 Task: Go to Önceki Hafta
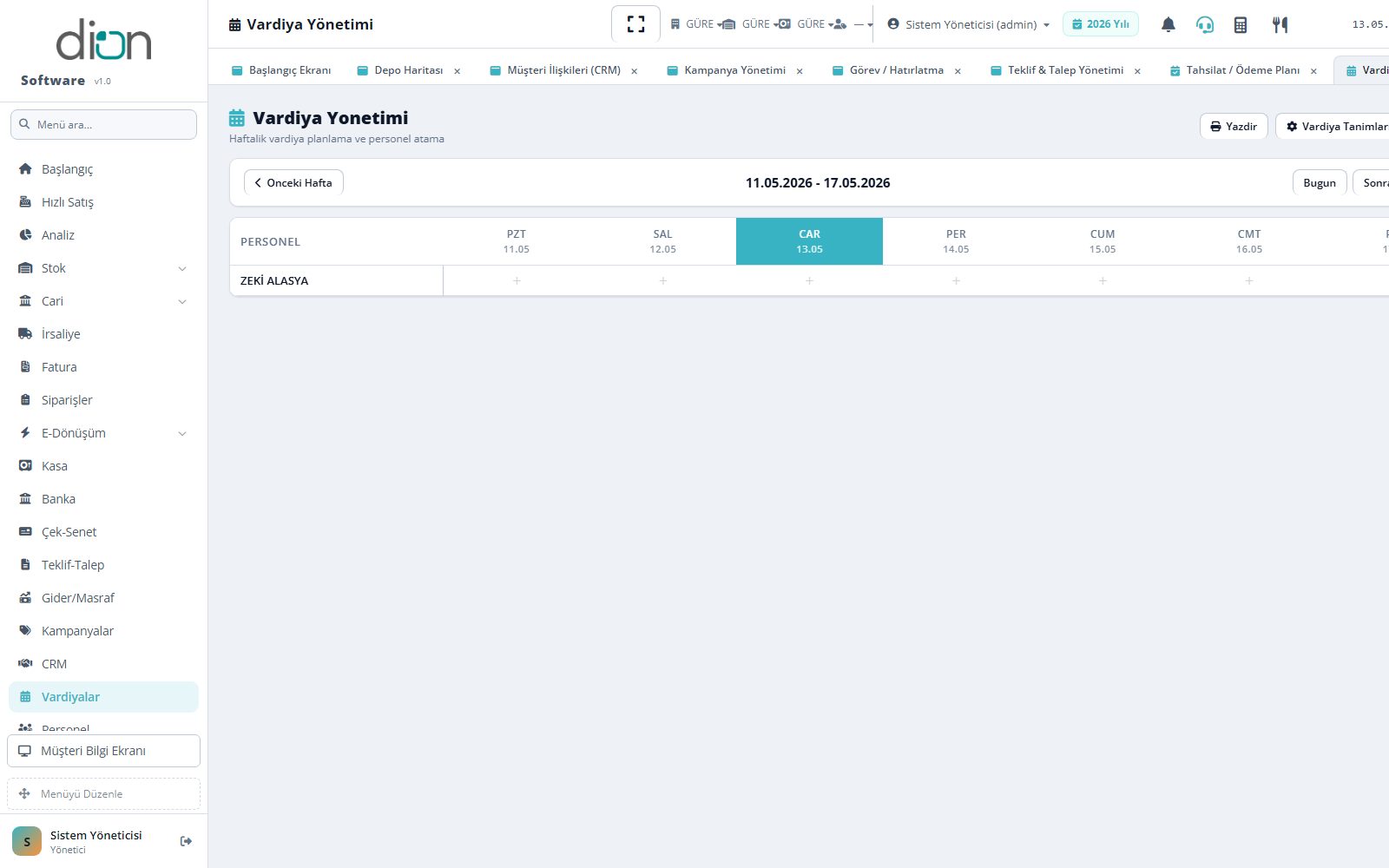(293, 182)
